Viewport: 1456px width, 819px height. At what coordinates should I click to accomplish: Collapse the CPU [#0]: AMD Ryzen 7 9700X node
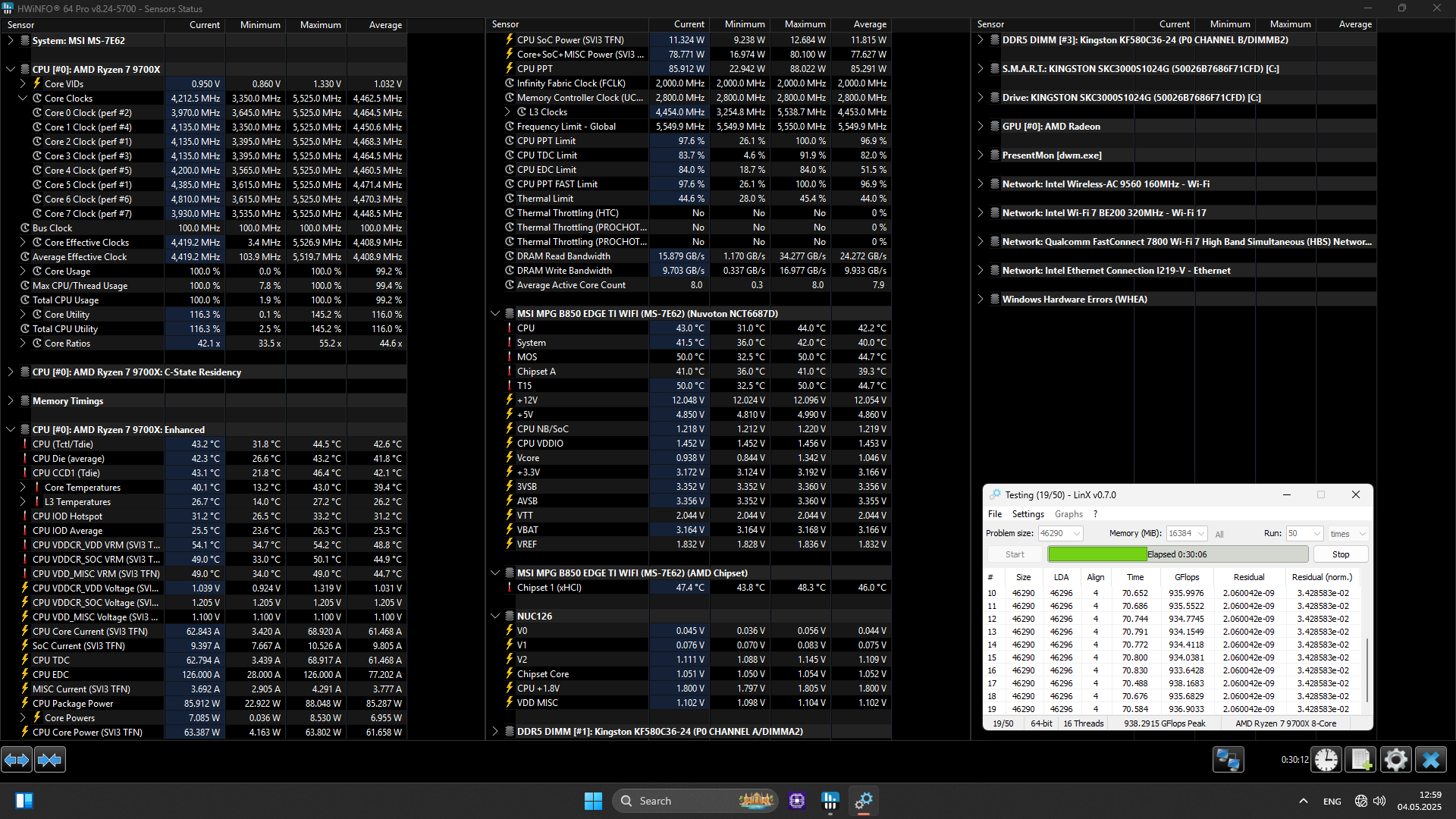tap(11, 69)
